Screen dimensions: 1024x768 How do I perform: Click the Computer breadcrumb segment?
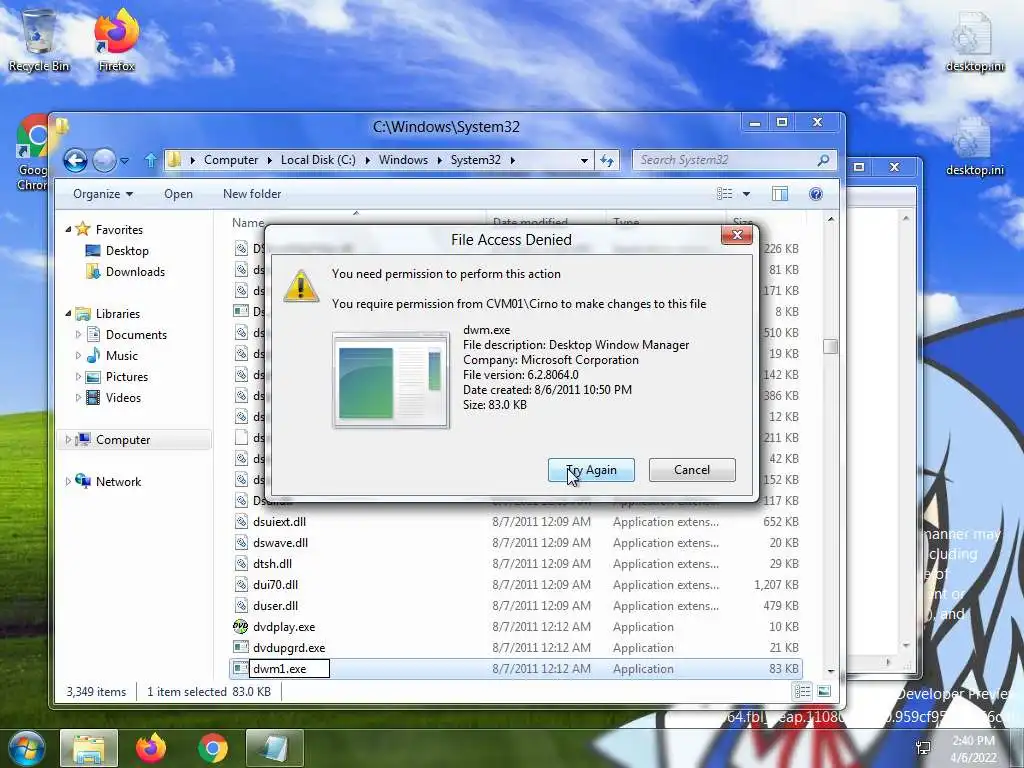click(231, 160)
